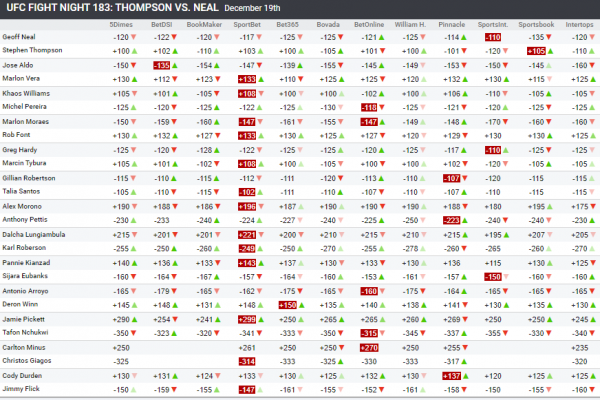600x400 pixels.
Task: Open fighter Stephen Thompson's name link
Action: [x=32, y=50]
